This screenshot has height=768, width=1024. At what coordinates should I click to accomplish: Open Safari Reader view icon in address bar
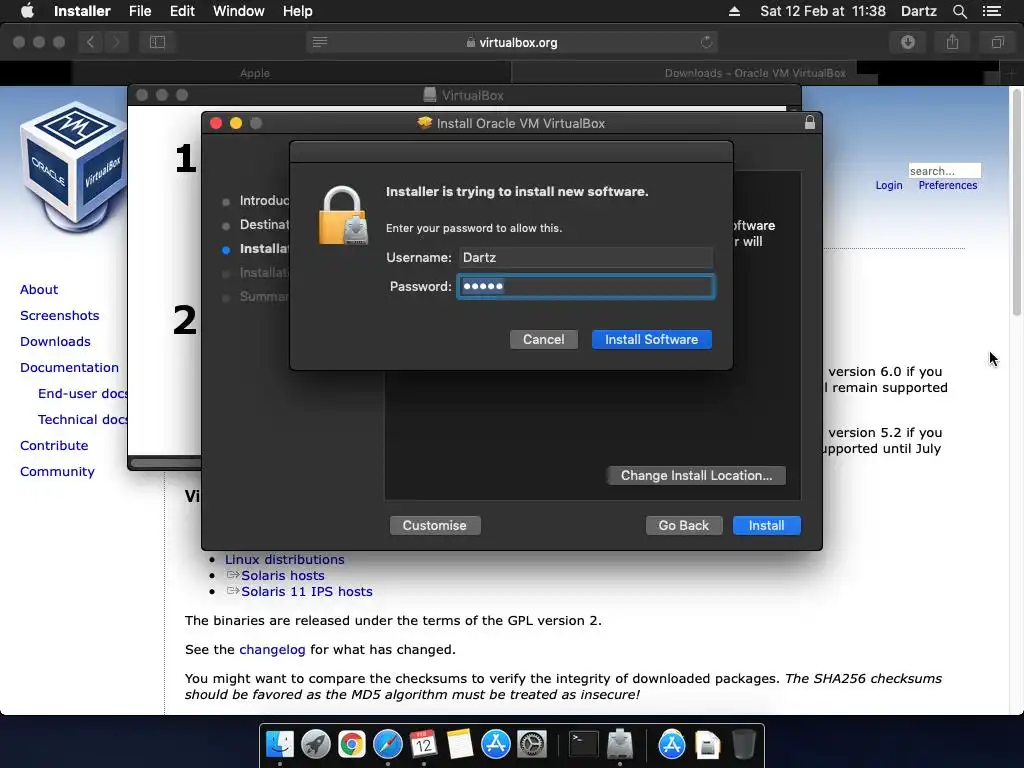(320, 42)
